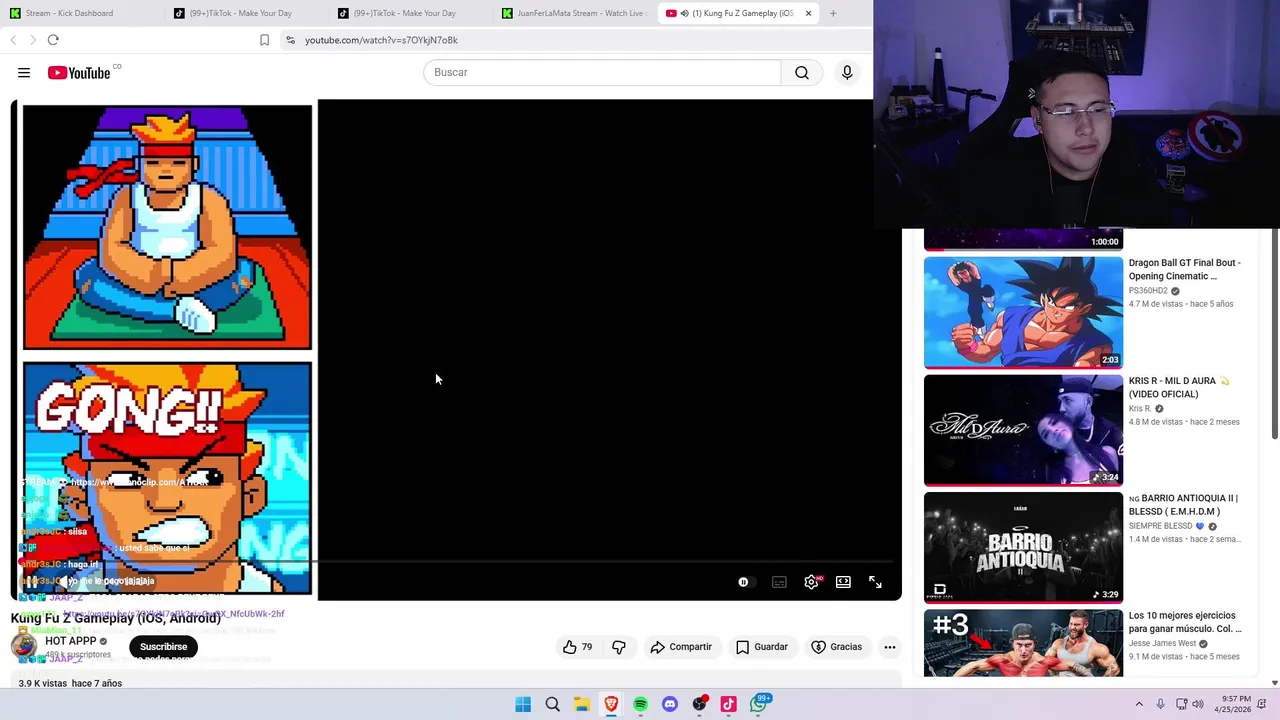The width and height of the screenshot is (1280, 720).
Task: Open Discord from taskbar
Action: 670,704
